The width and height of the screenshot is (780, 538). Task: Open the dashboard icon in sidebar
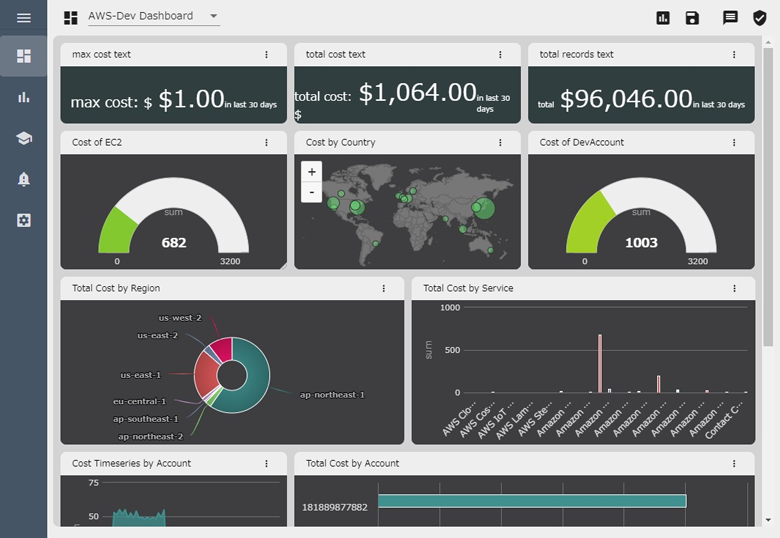[x=23, y=56]
